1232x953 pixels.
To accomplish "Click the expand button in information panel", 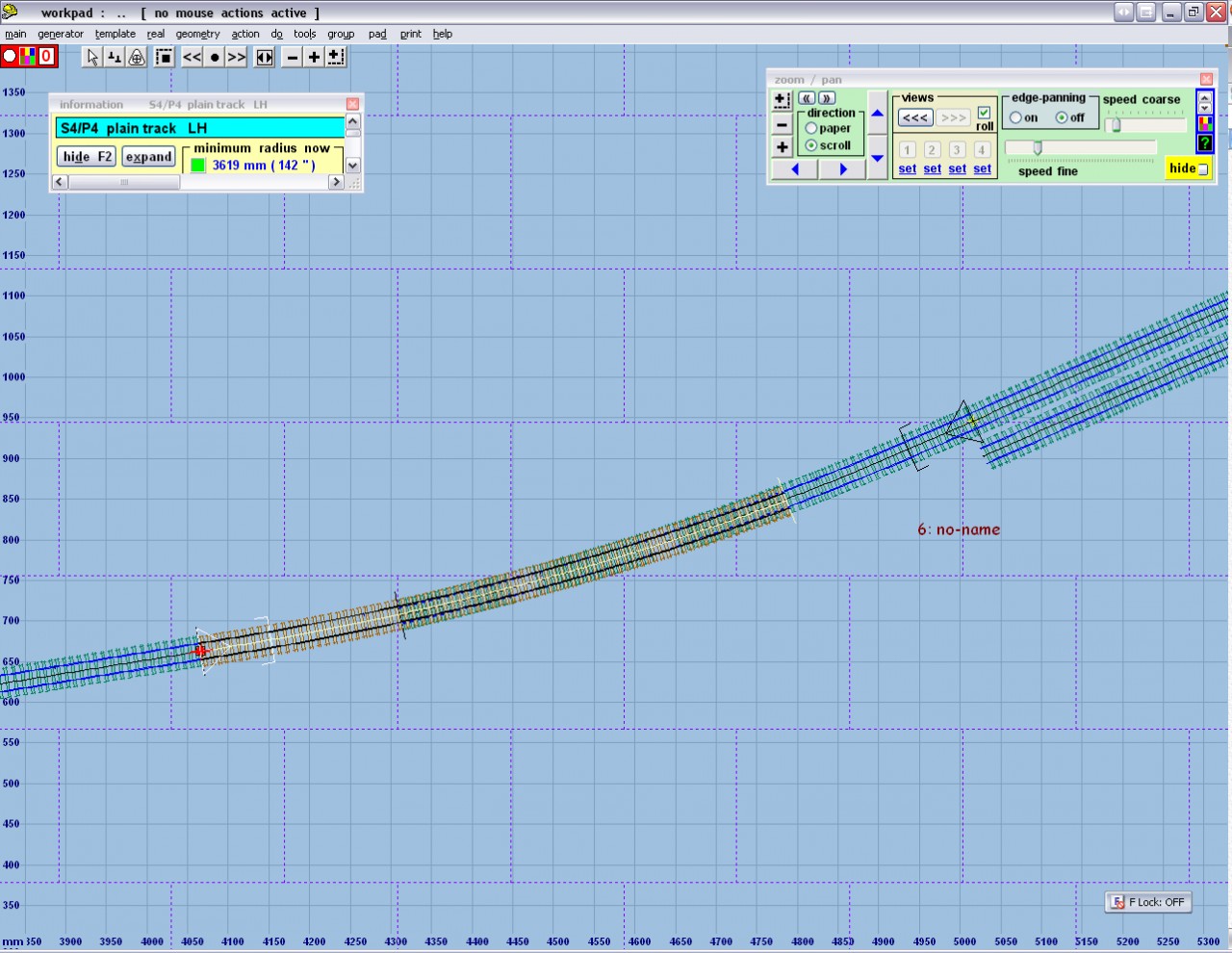I will 148,157.
